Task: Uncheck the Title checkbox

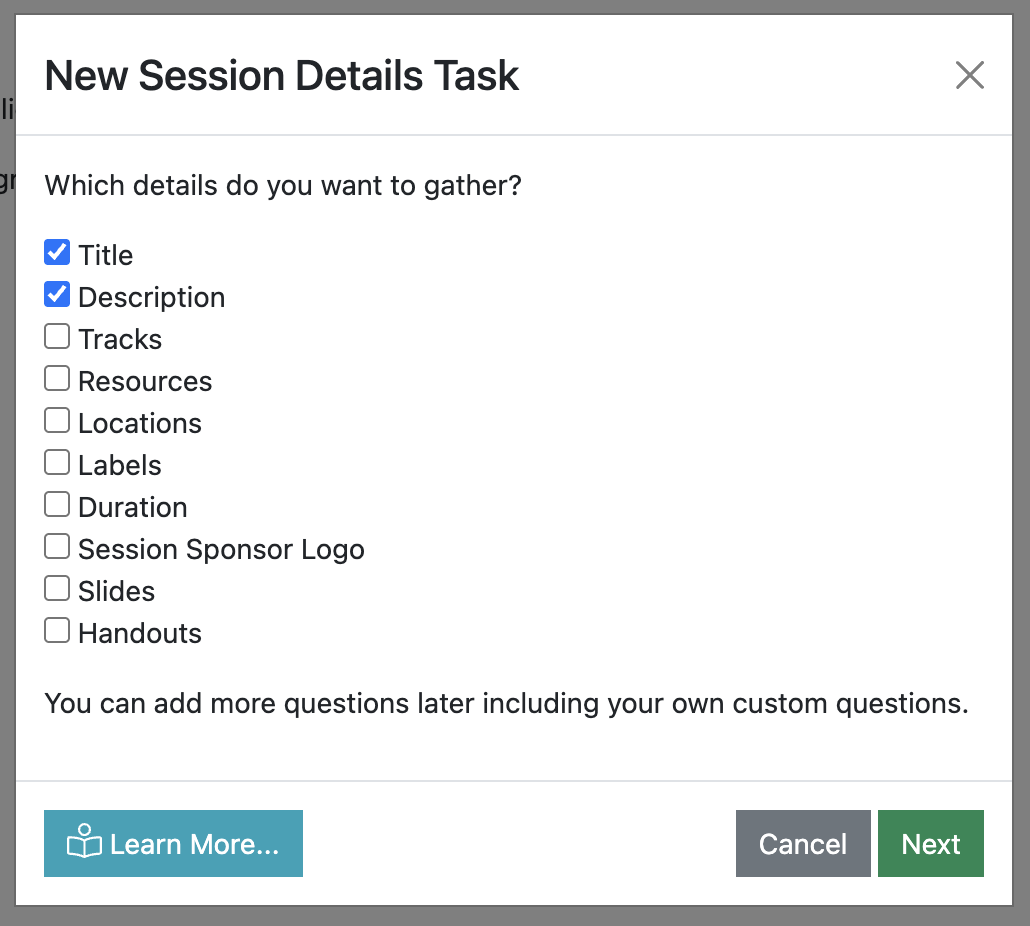Action: (57, 252)
